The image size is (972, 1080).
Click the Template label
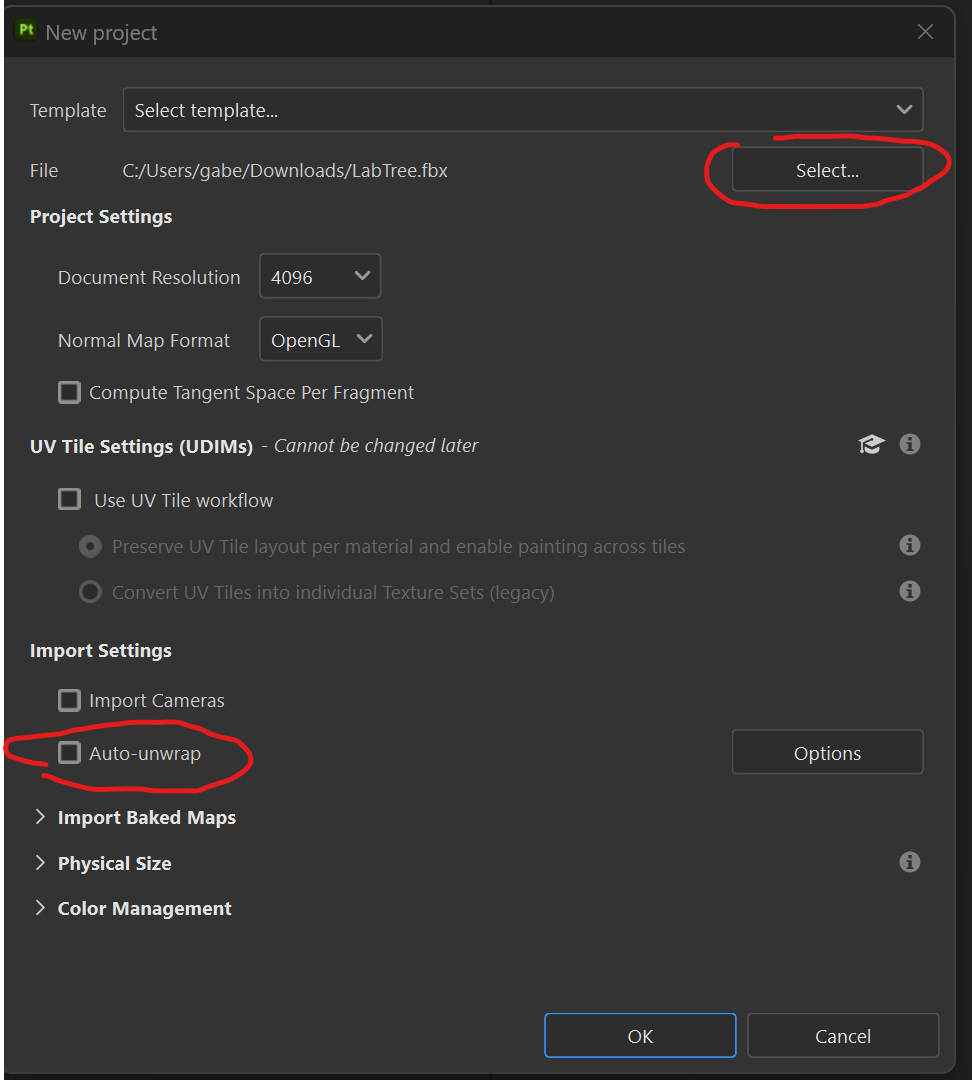pyautogui.click(x=68, y=110)
